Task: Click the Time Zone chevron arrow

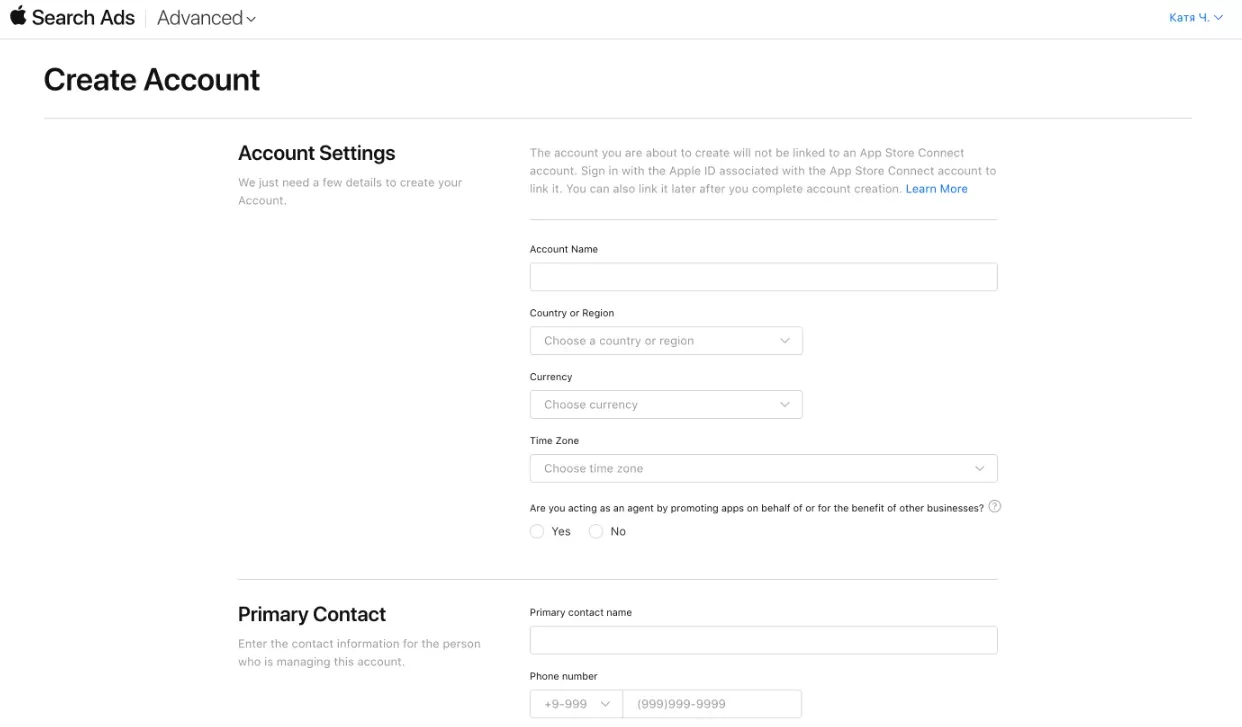Action: pos(980,469)
